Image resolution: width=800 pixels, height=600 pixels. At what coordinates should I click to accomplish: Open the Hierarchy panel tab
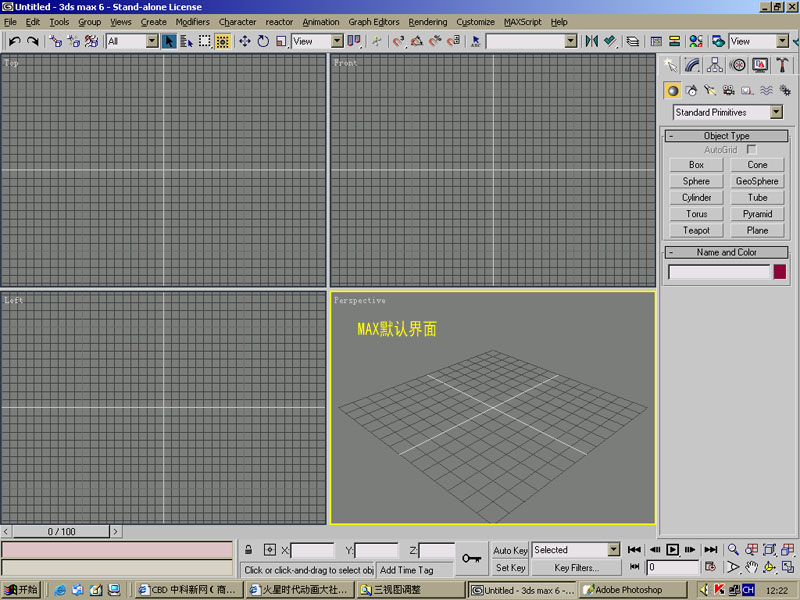[x=715, y=65]
